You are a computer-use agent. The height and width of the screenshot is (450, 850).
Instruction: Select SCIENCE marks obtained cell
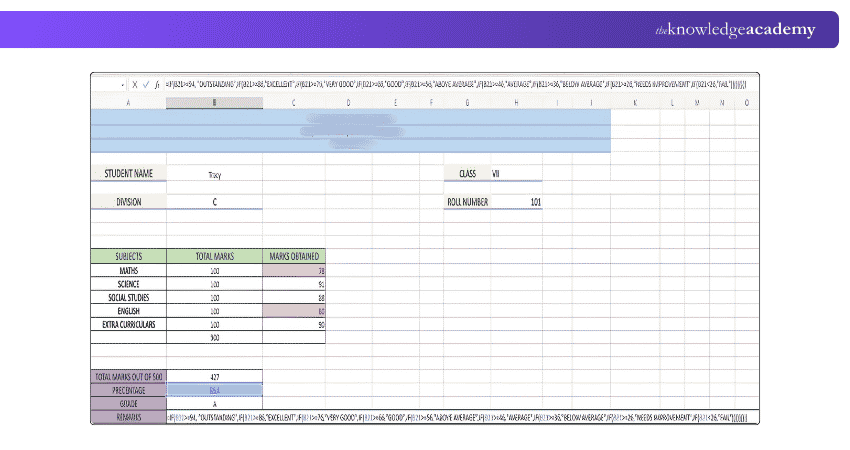[x=294, y=284]
